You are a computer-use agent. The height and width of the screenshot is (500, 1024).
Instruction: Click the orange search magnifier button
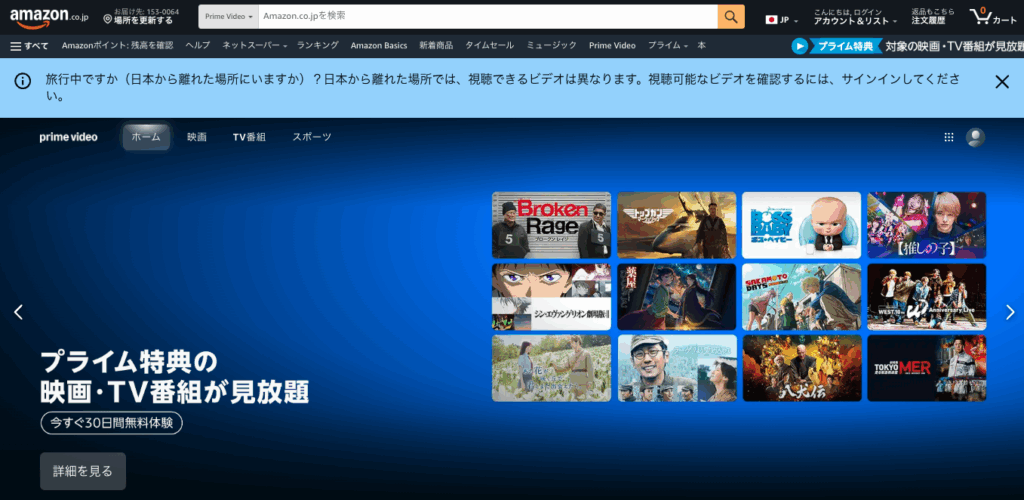(731, 16)
